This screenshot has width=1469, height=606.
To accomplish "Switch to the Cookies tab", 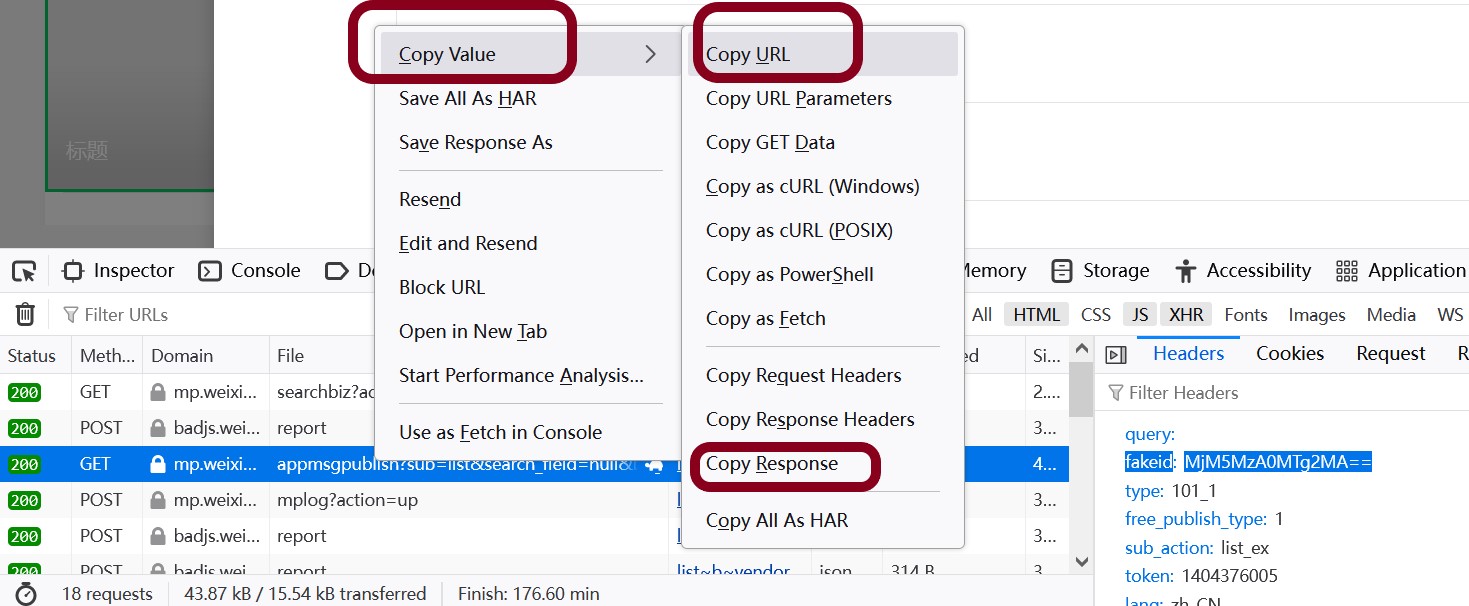I will (x=1290, y=354).
